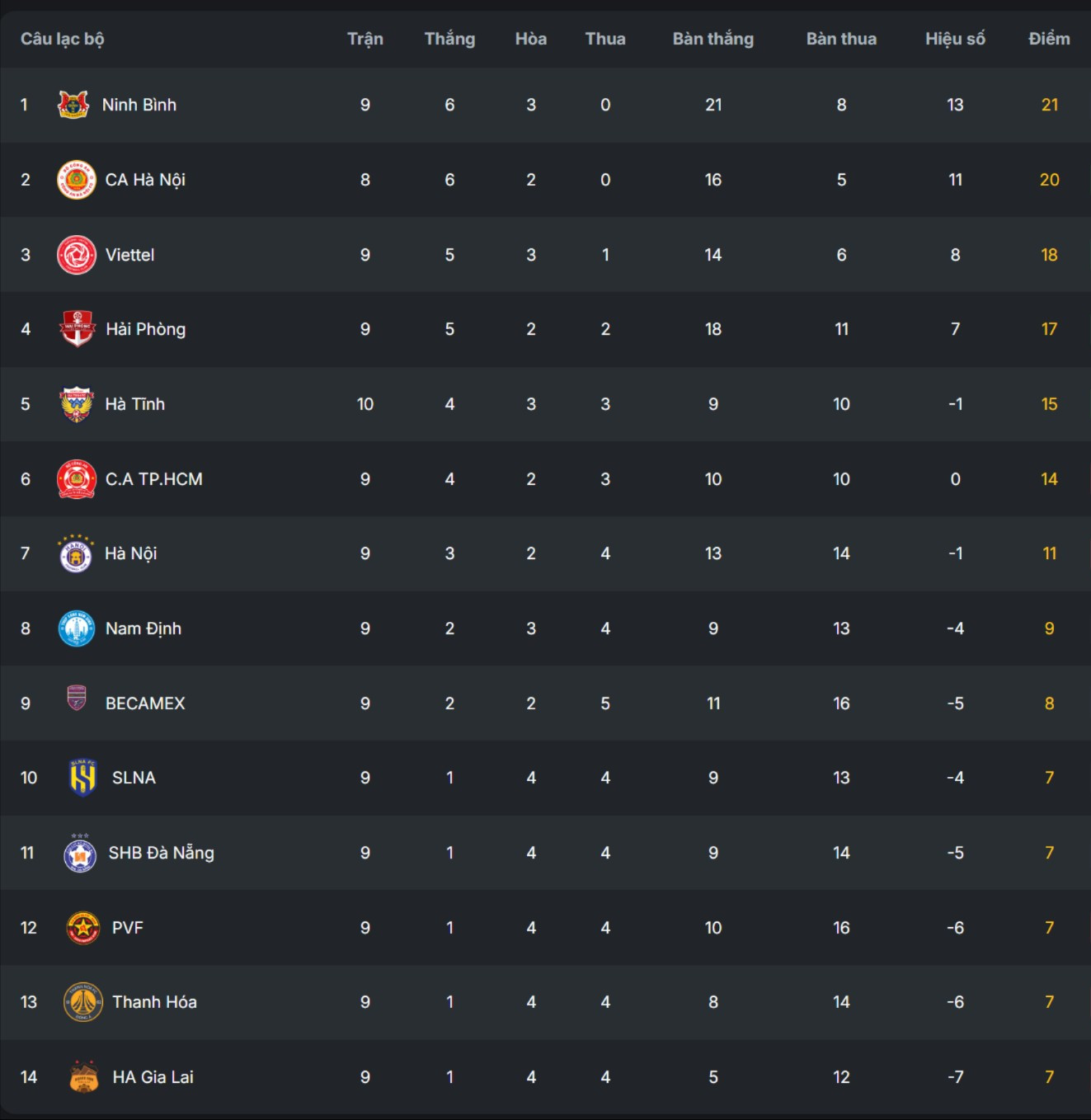This screenshot has width=1091, height=1120.
Task: Click the C.A TP.HCM club logo
Action: coord(76,479)
